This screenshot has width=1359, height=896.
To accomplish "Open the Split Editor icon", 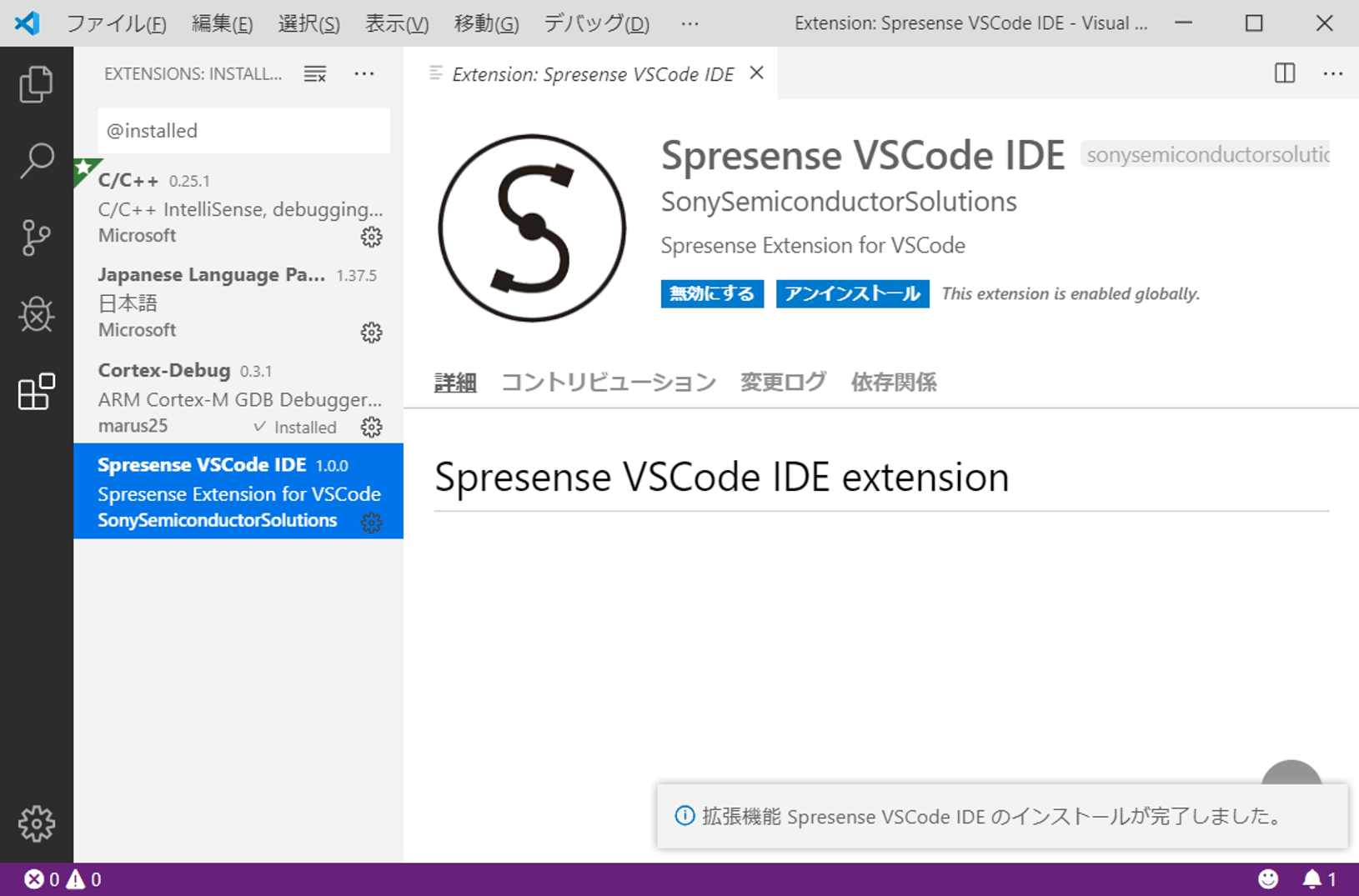I will click(x=1284, y=73).
